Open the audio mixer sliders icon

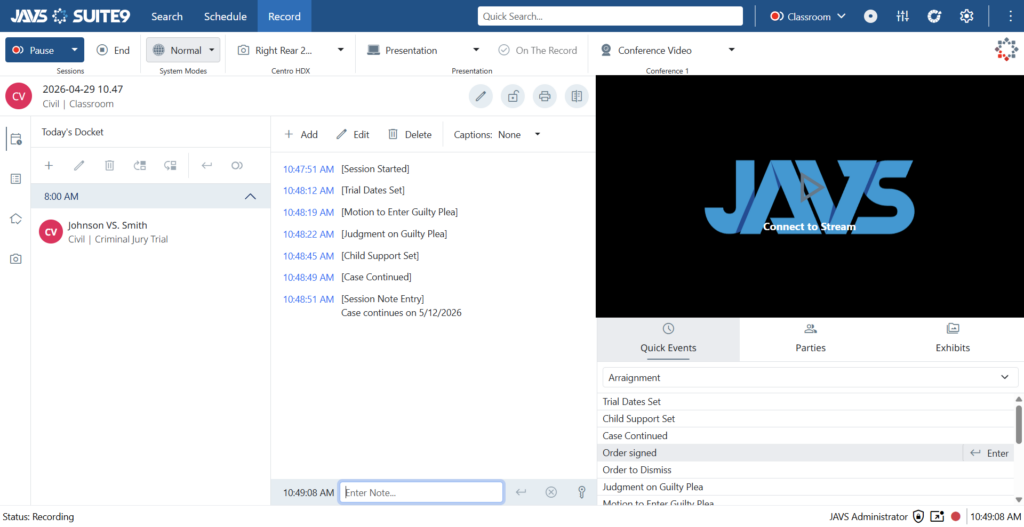(903, 16)
